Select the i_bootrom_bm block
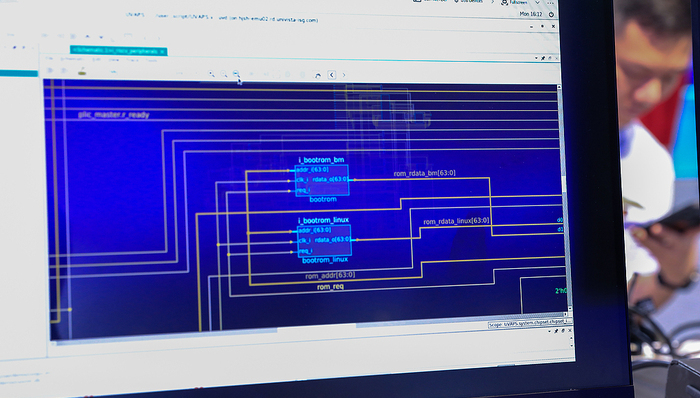The height and width of the screenshot is (398, 700). 322,180
